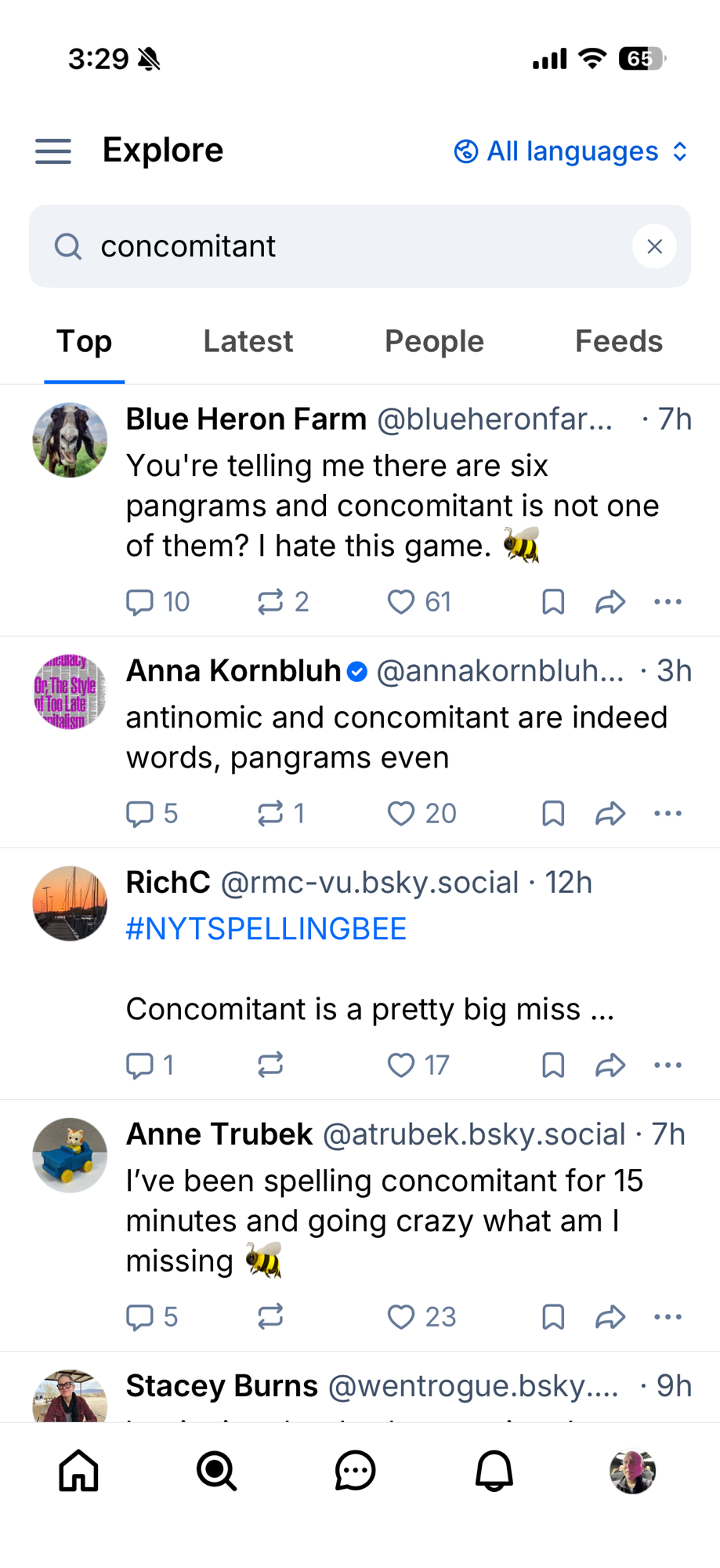The width and height of the screenshot is (720, 1568).
Task: Open more options on Anna Kornbluh's post
Action: click(668, 814)
